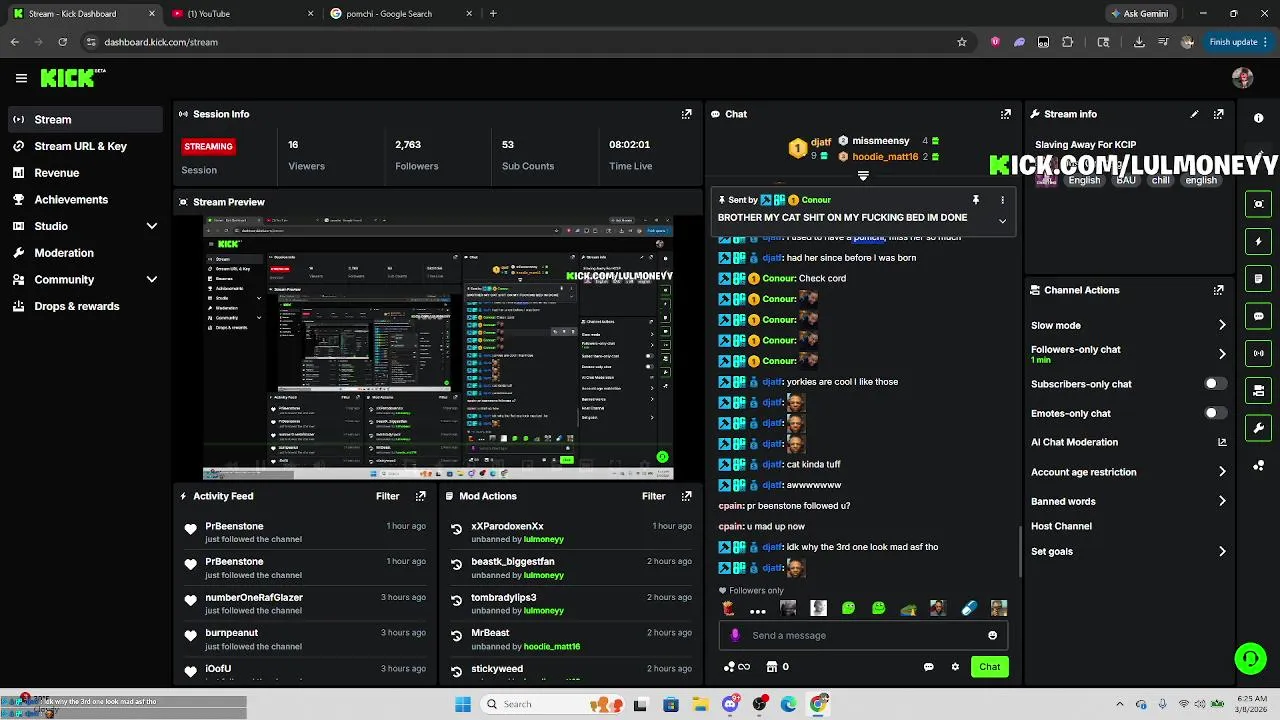Open profile avatar at top right
Image resolution: width=1280 pixels, height=720 pixels.
tap(1243, 78)
